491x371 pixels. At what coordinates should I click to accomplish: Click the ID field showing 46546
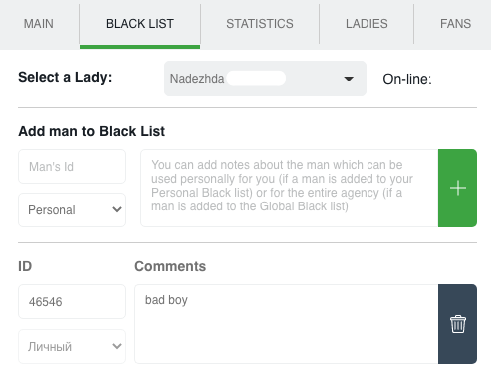pyautogui.click(x=72, y=302)
